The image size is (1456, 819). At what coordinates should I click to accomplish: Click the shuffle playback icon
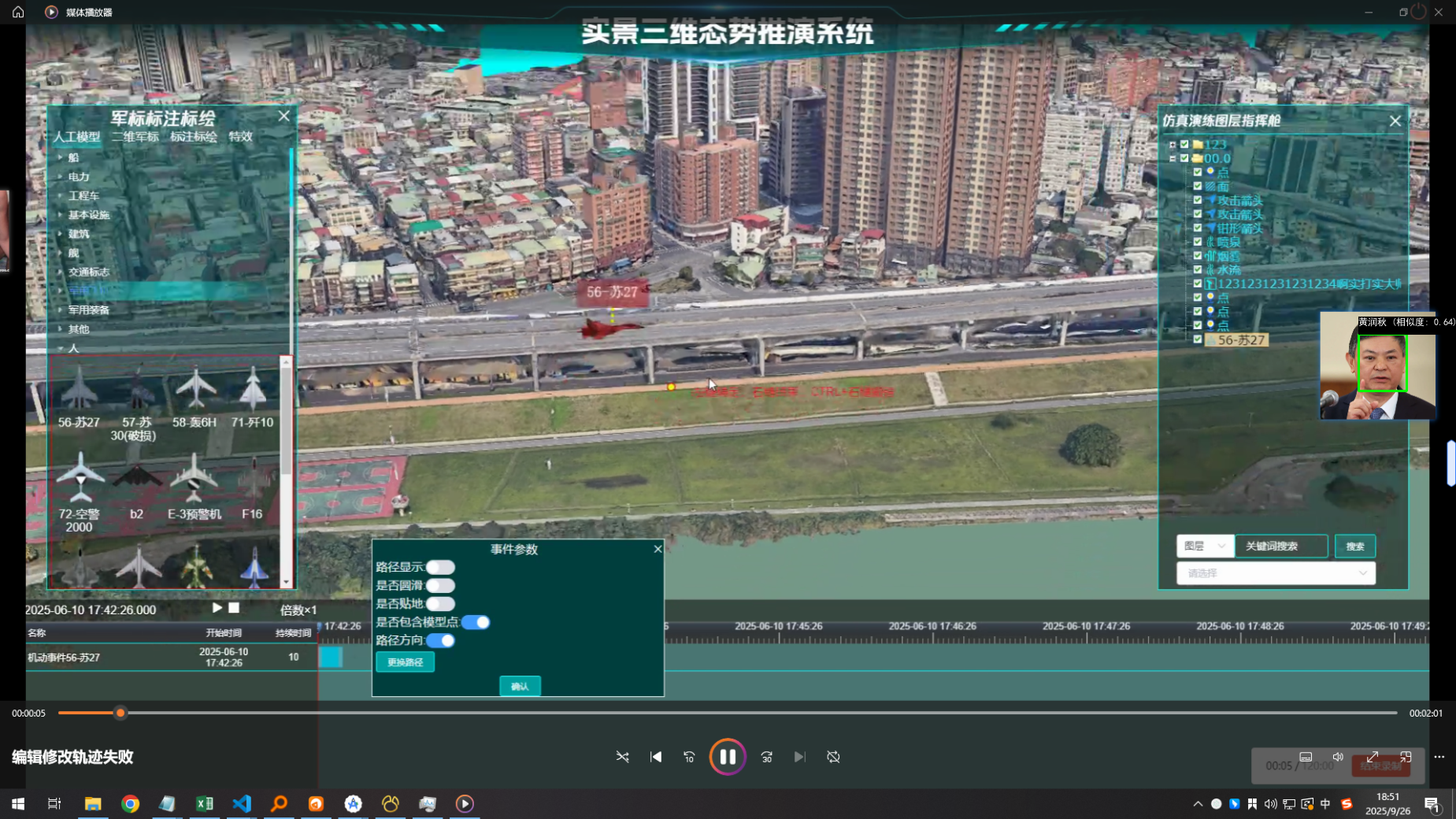(622, 757)
